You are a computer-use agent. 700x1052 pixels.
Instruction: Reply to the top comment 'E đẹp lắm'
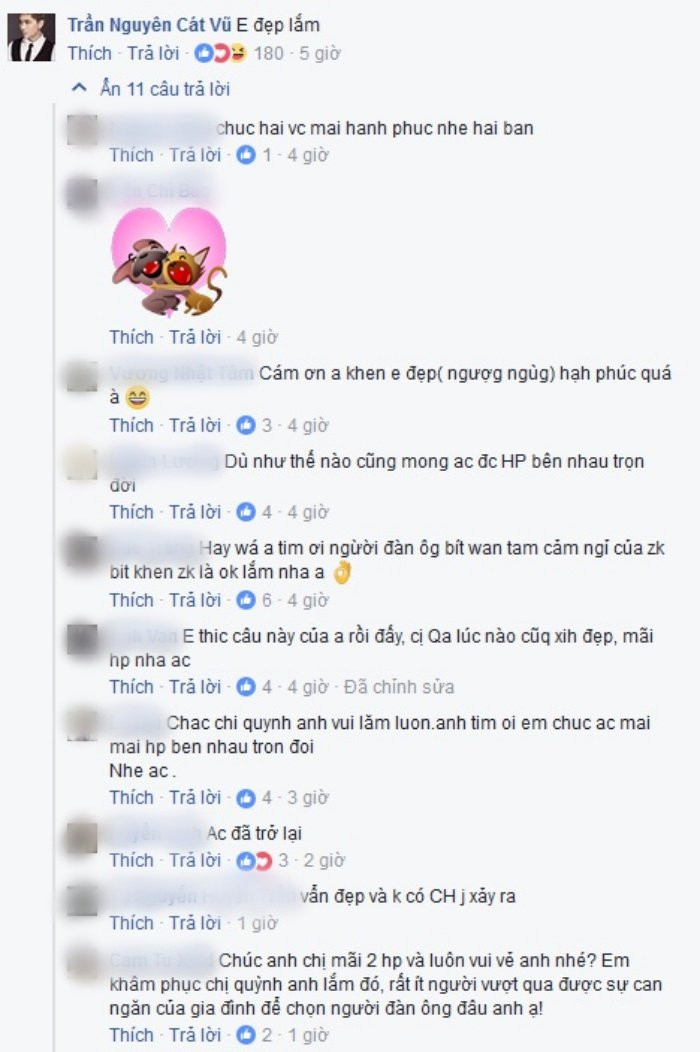[x=154, y=53]
